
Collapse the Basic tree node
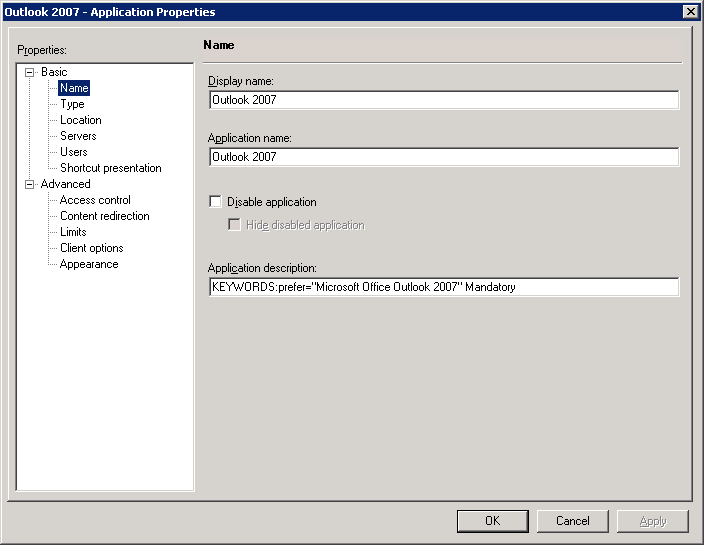pos(30,72)
